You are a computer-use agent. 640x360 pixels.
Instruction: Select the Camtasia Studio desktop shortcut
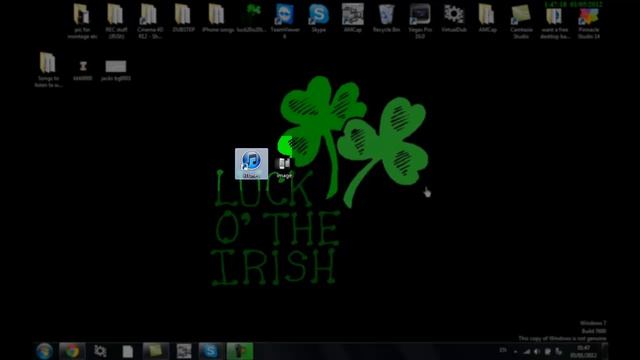click(x=521, y=21)
